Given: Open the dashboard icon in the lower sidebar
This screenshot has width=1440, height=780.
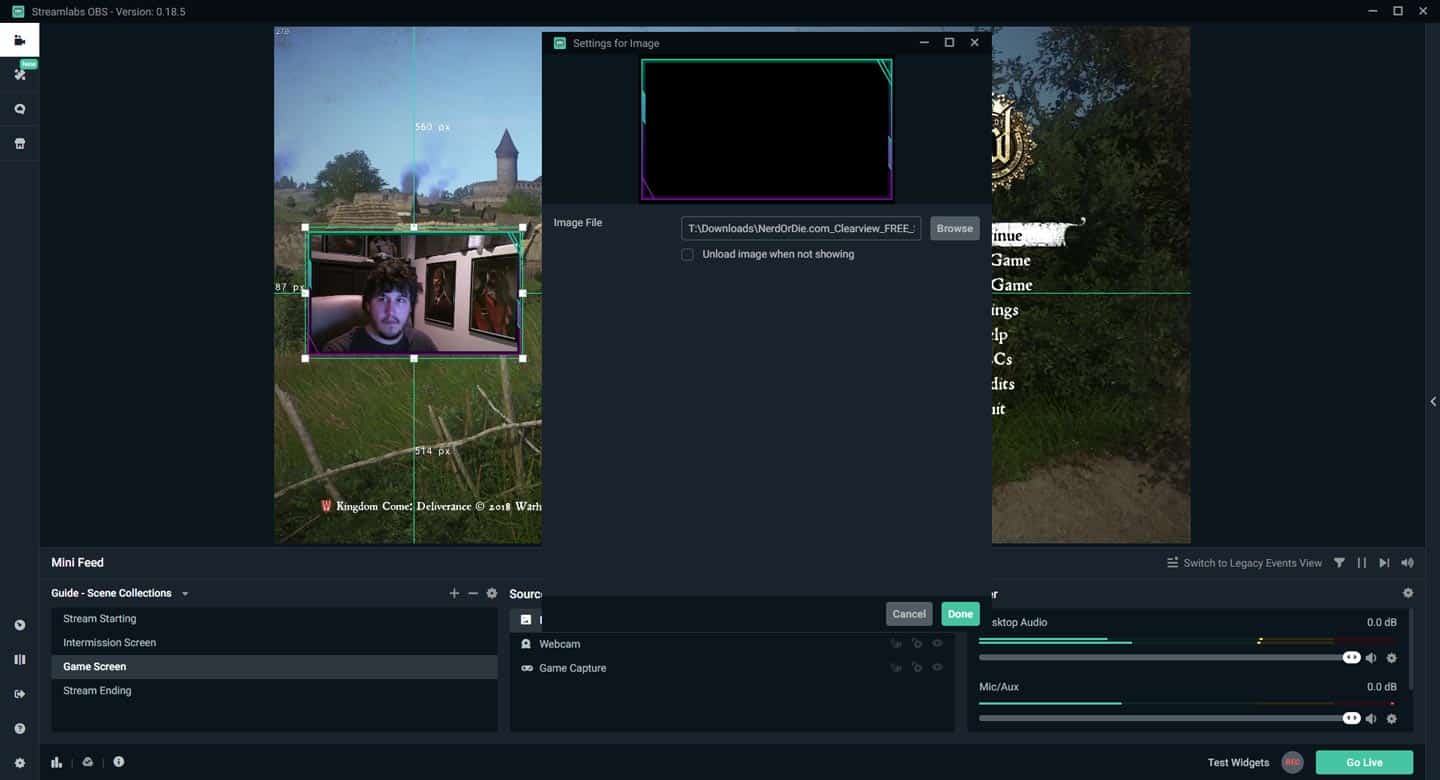Looking at the screenshot, I should click(x=19, y=625).
